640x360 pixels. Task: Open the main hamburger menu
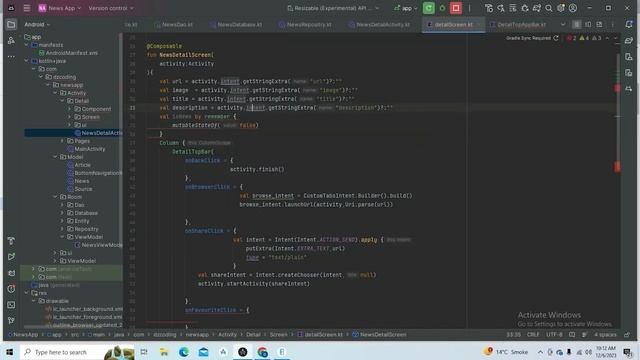[x=27, y=8]
